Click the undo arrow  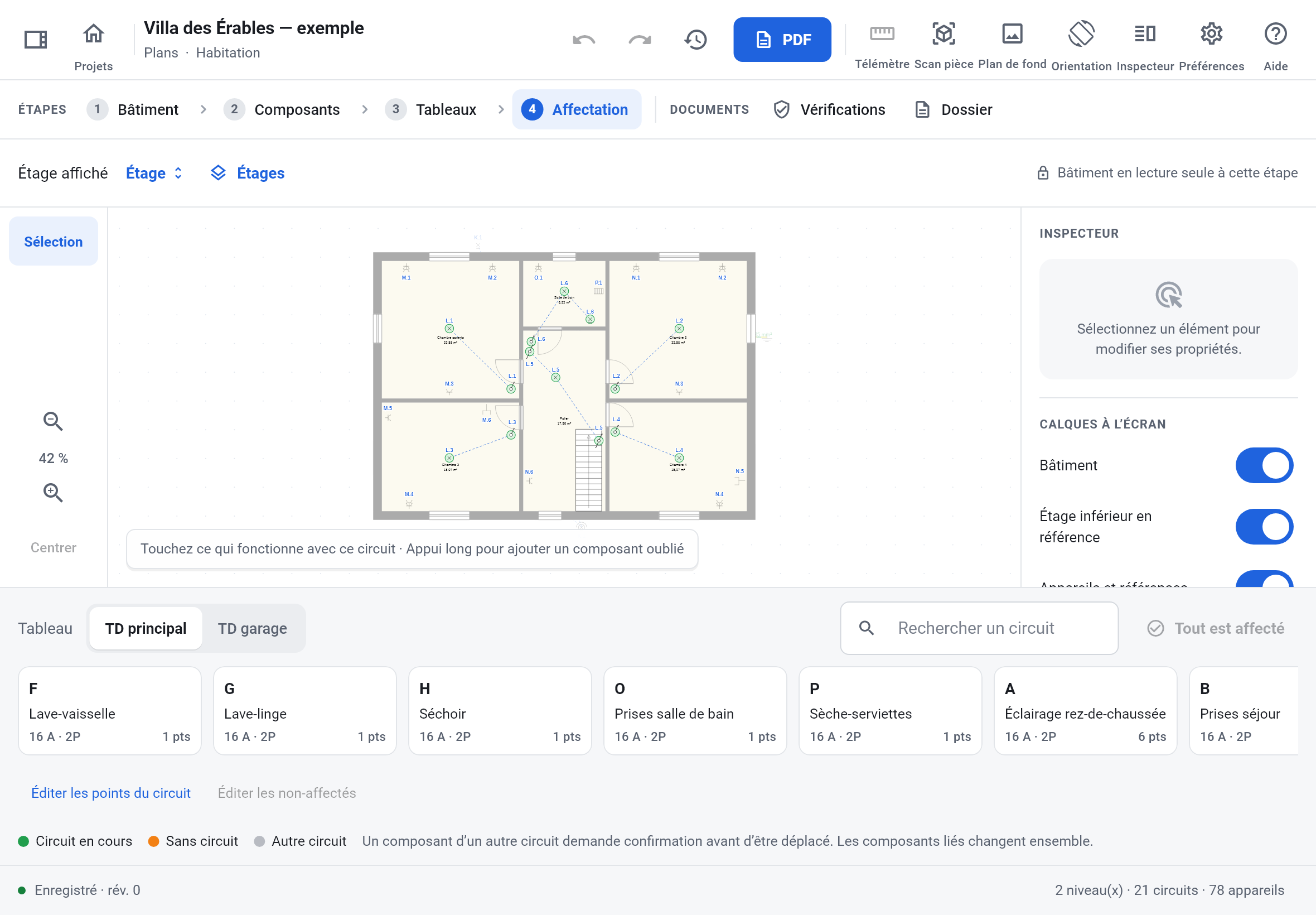[584, 40]
